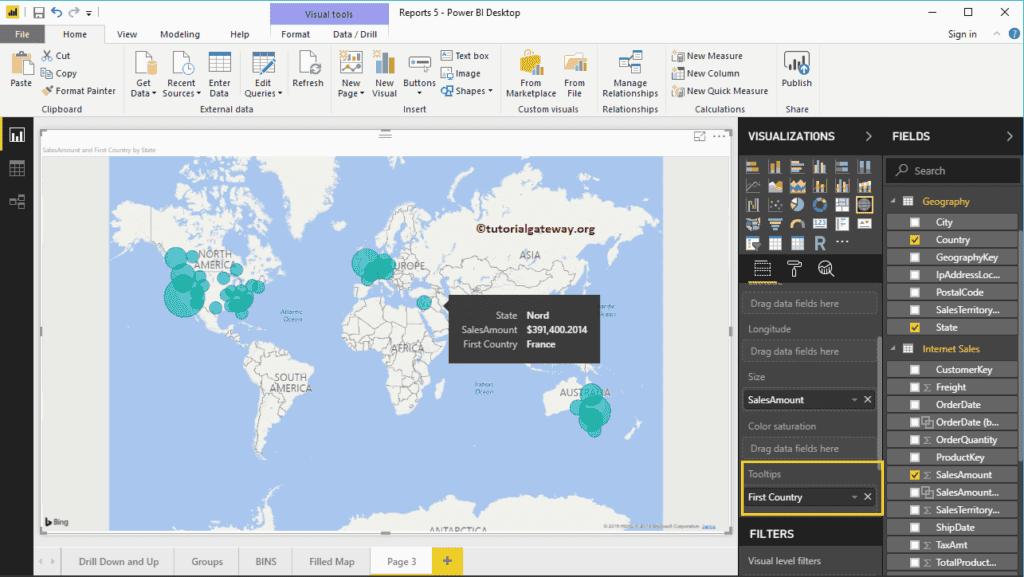This screenshot has height=577, width=1024.
Task: Switch to the Filled Map page tab
Action: click(330, 561)
